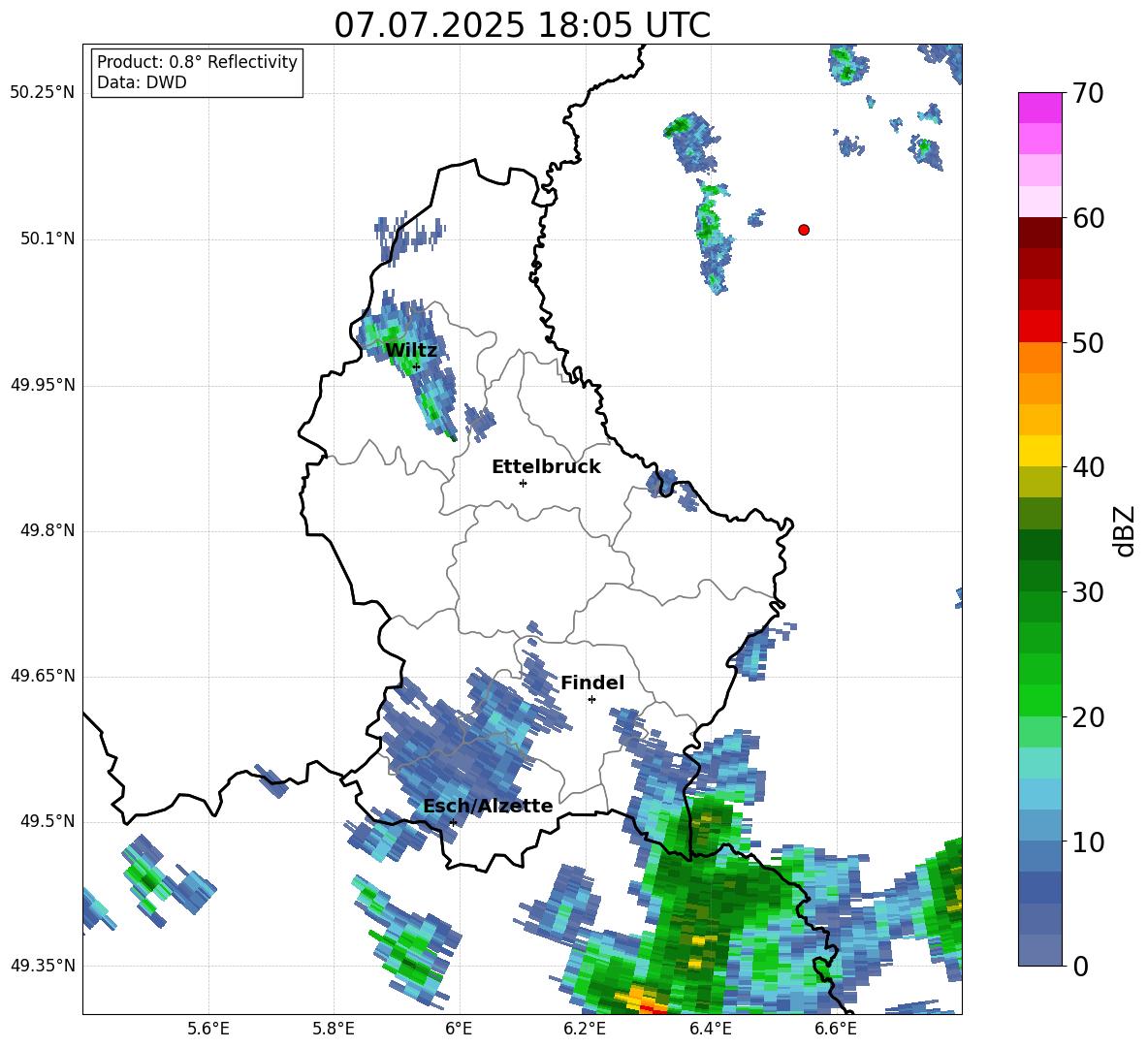The width and height of the screenshot is (1148, 1048).
Task: Click the 49.95°N latitude label
Action: coord(43,385)
